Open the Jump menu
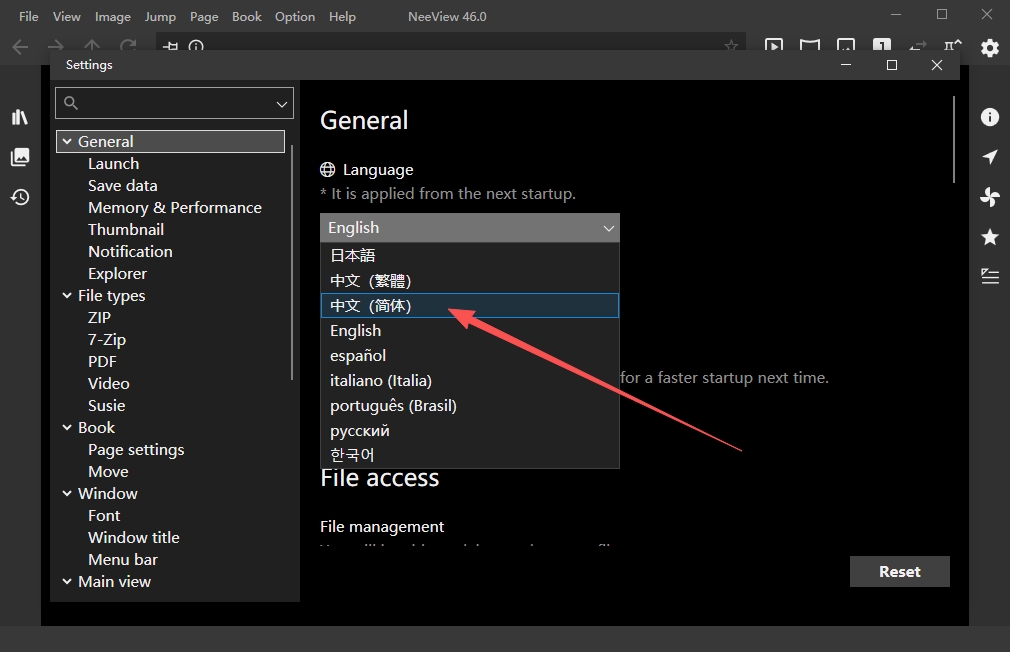The width and height of the screenshot is (1010, 652). 160,17
